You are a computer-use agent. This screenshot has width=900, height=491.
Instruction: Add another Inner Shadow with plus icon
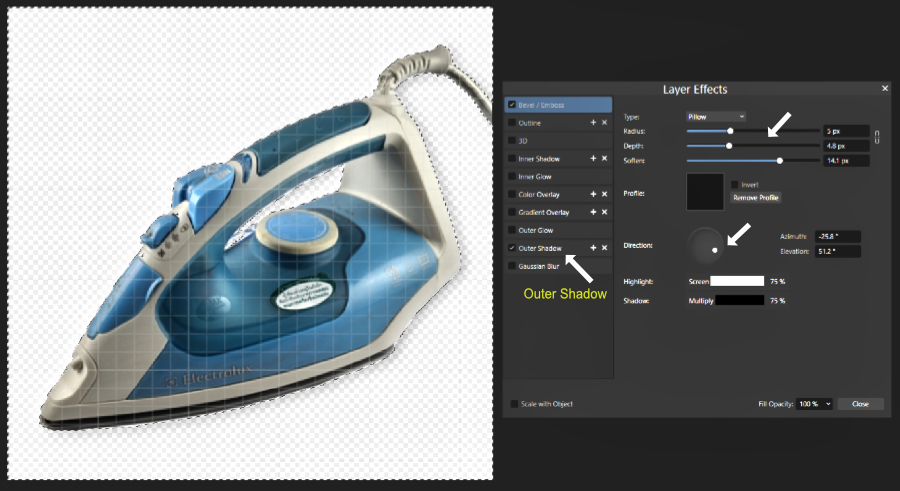(x=593, y=159)
